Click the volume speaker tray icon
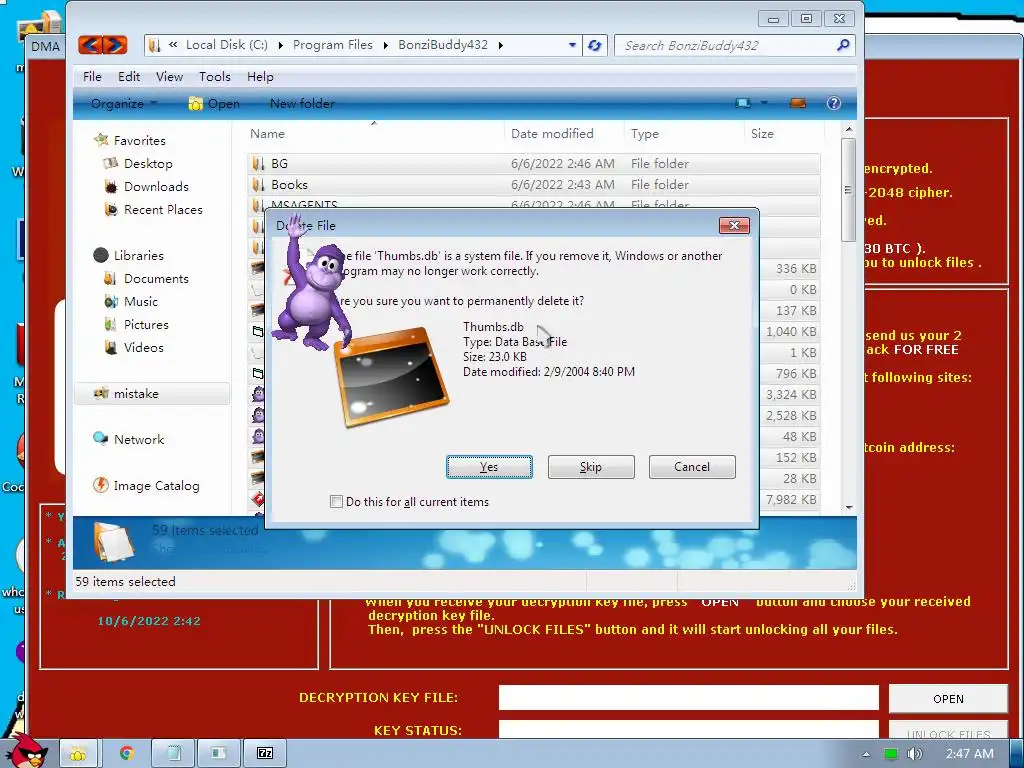Screen dimensions: 1024x768 tap(914, 754)
